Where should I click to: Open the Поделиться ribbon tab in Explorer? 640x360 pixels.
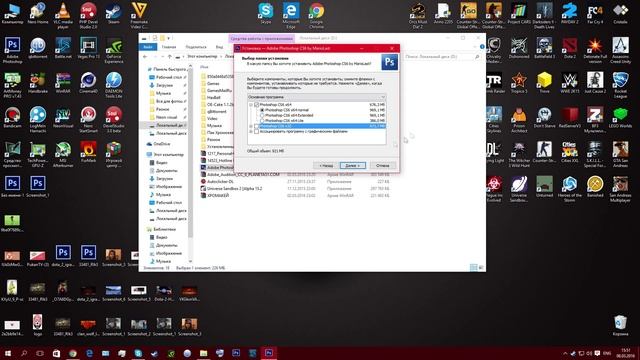(196, 47)
